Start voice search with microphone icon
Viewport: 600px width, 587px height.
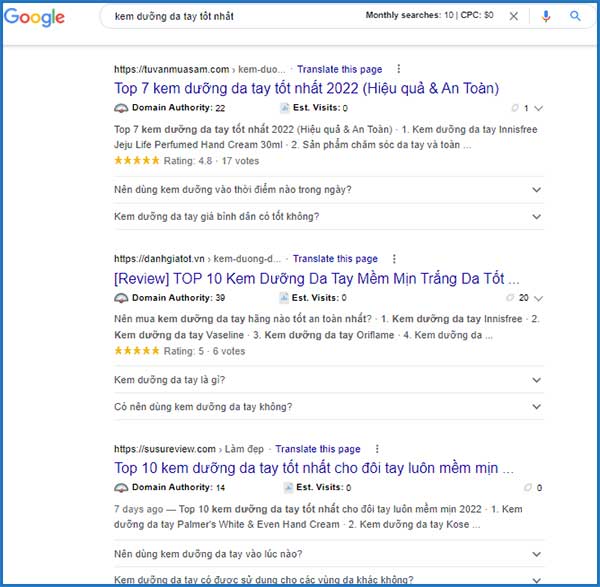pyautogui.click(x=546, y=16)
